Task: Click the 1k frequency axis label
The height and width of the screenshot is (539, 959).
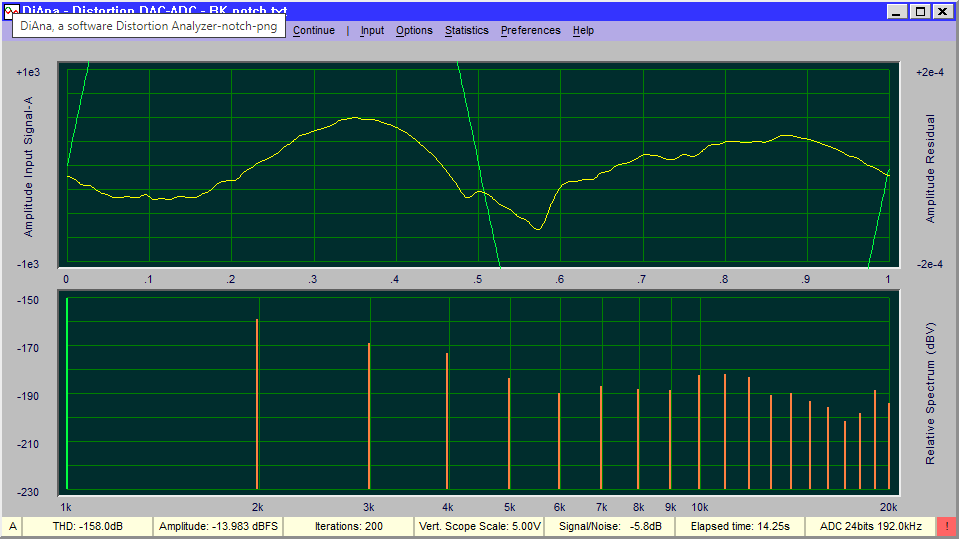Action: coord(66,507)
